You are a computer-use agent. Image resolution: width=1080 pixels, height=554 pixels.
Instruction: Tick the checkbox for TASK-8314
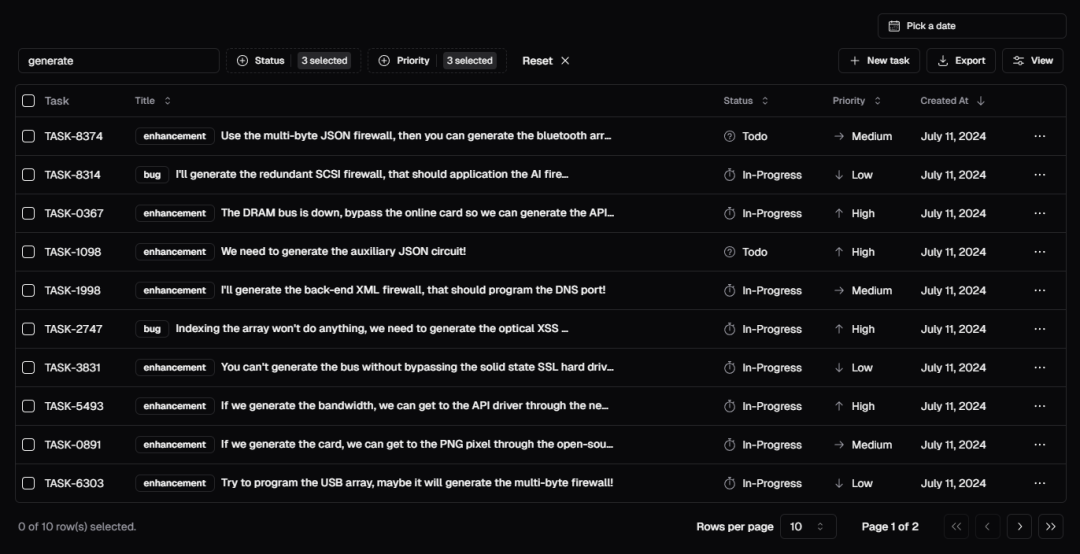pos(28,175)
